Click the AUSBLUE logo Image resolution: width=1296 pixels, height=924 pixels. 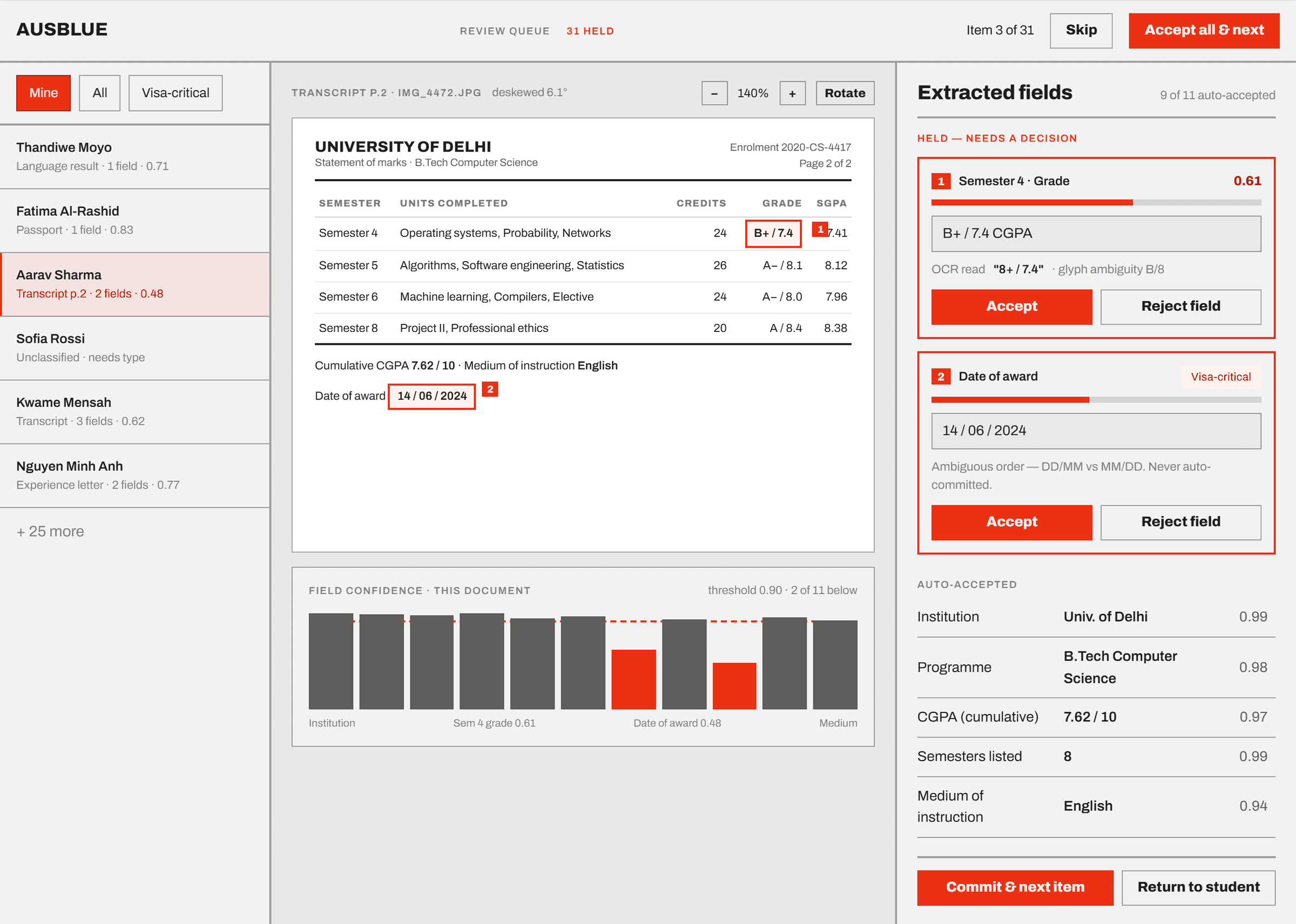[x=62, y=30]
